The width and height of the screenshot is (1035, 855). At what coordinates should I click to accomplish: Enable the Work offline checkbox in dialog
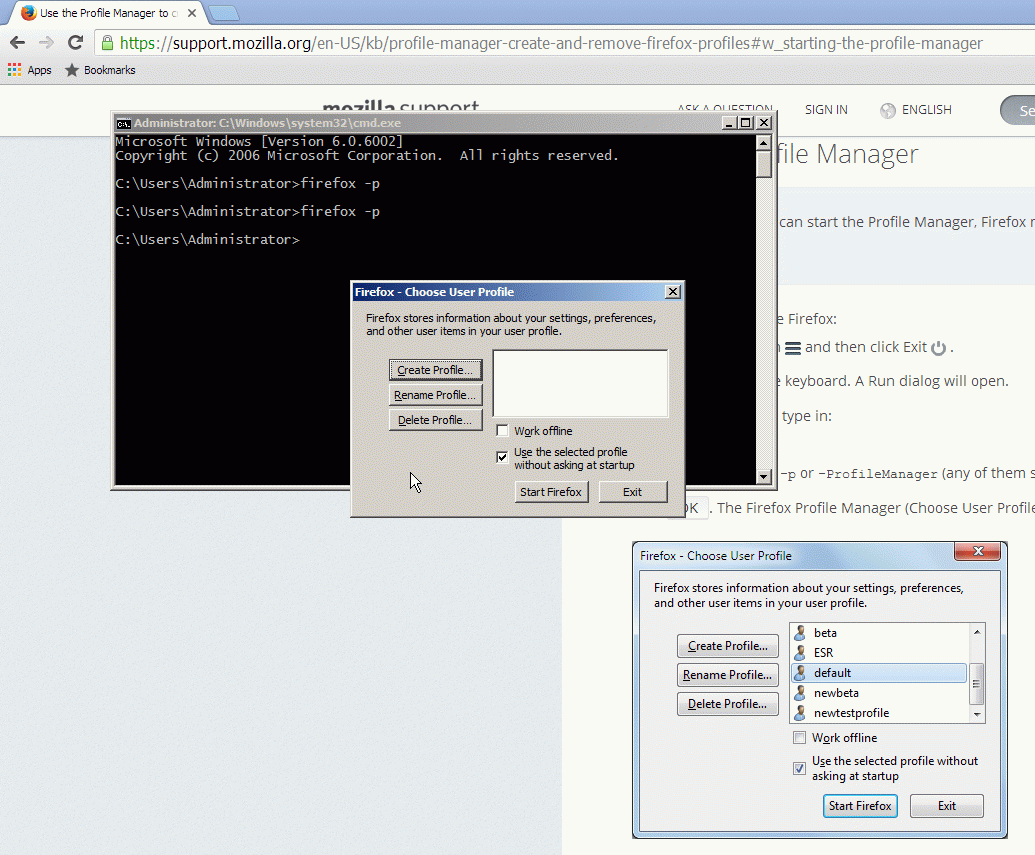[502, 430]
